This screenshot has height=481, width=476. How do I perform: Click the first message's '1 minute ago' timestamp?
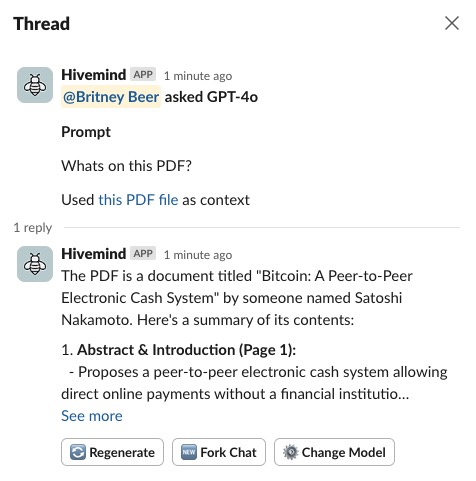tap(198, 76)
